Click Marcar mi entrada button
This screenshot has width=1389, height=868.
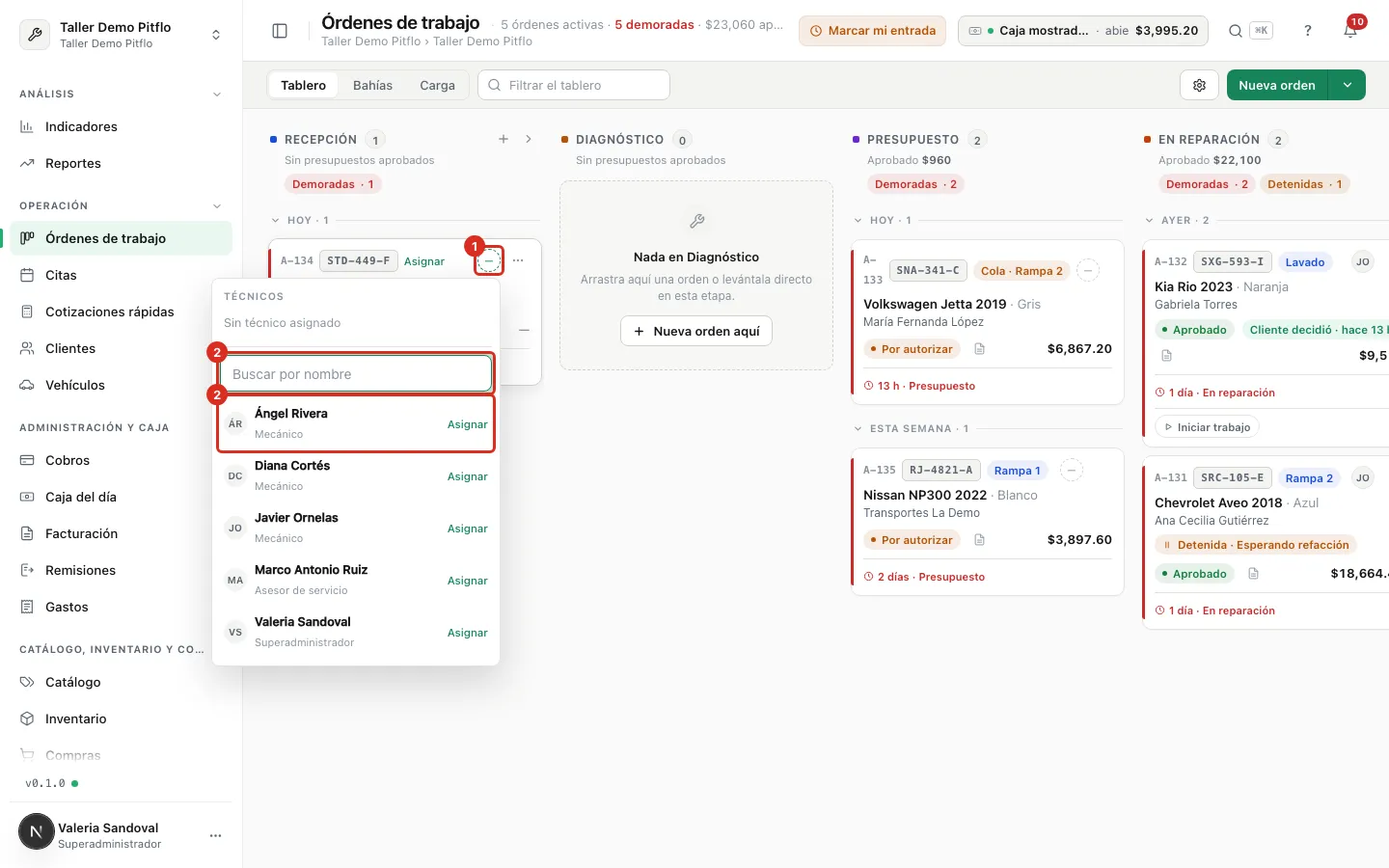(872, 31)
